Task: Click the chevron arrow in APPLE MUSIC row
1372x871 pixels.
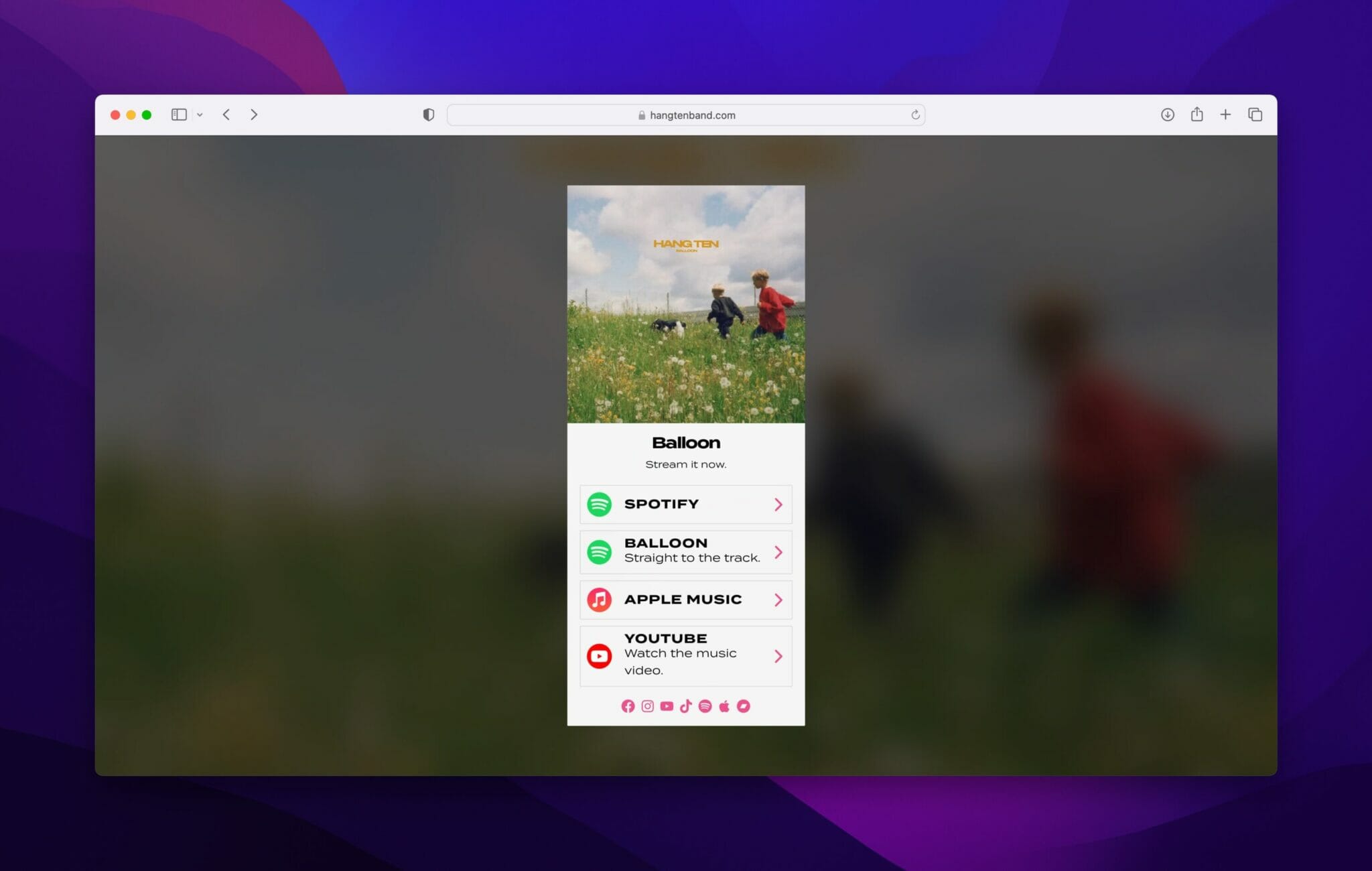Action: point(778,600)
